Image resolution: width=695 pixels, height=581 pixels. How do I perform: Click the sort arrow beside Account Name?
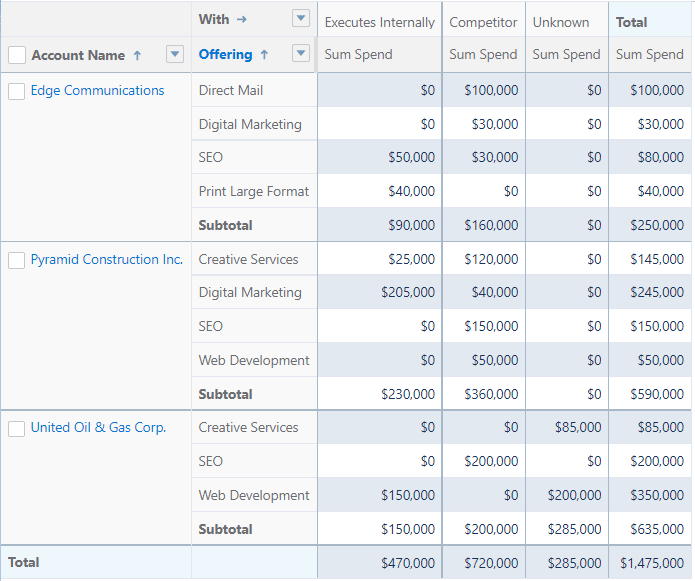click(x=137, y=56)
